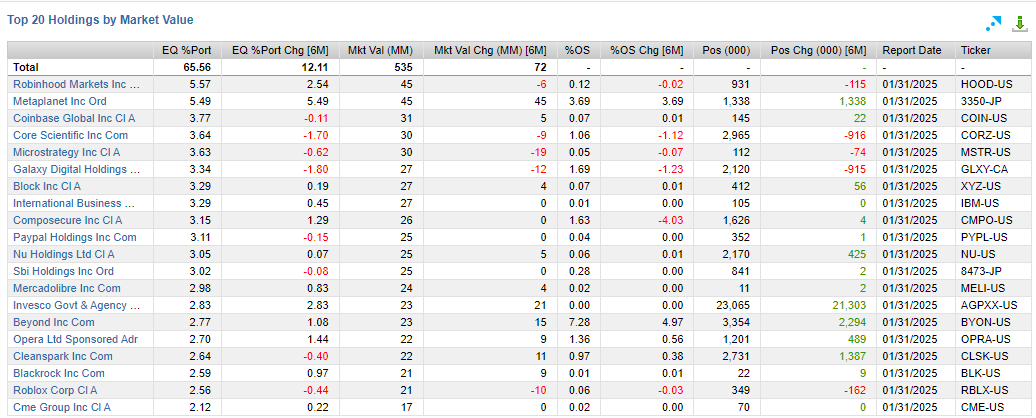
Task: Click ticker PYPL-US cell
Action: click(x=984, y=237)
